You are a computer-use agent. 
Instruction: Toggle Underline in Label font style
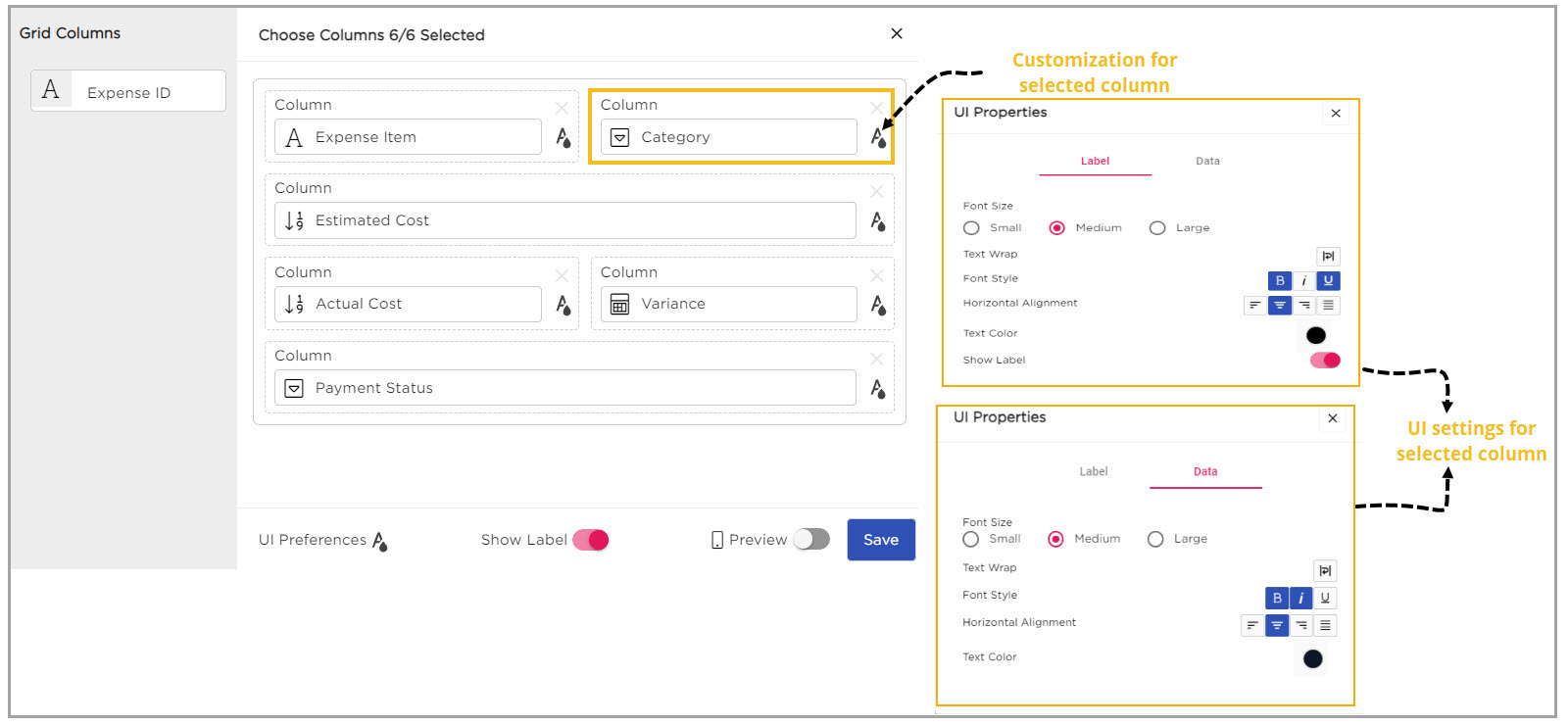[1328, 281]
